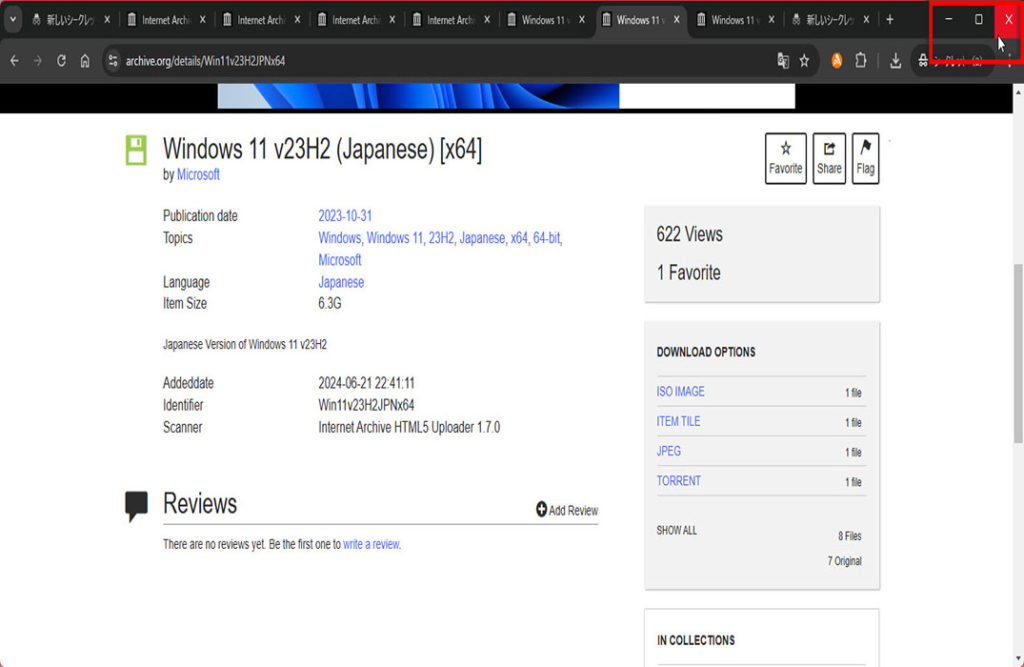Close the active Windows 11 tab

[676, 20]
